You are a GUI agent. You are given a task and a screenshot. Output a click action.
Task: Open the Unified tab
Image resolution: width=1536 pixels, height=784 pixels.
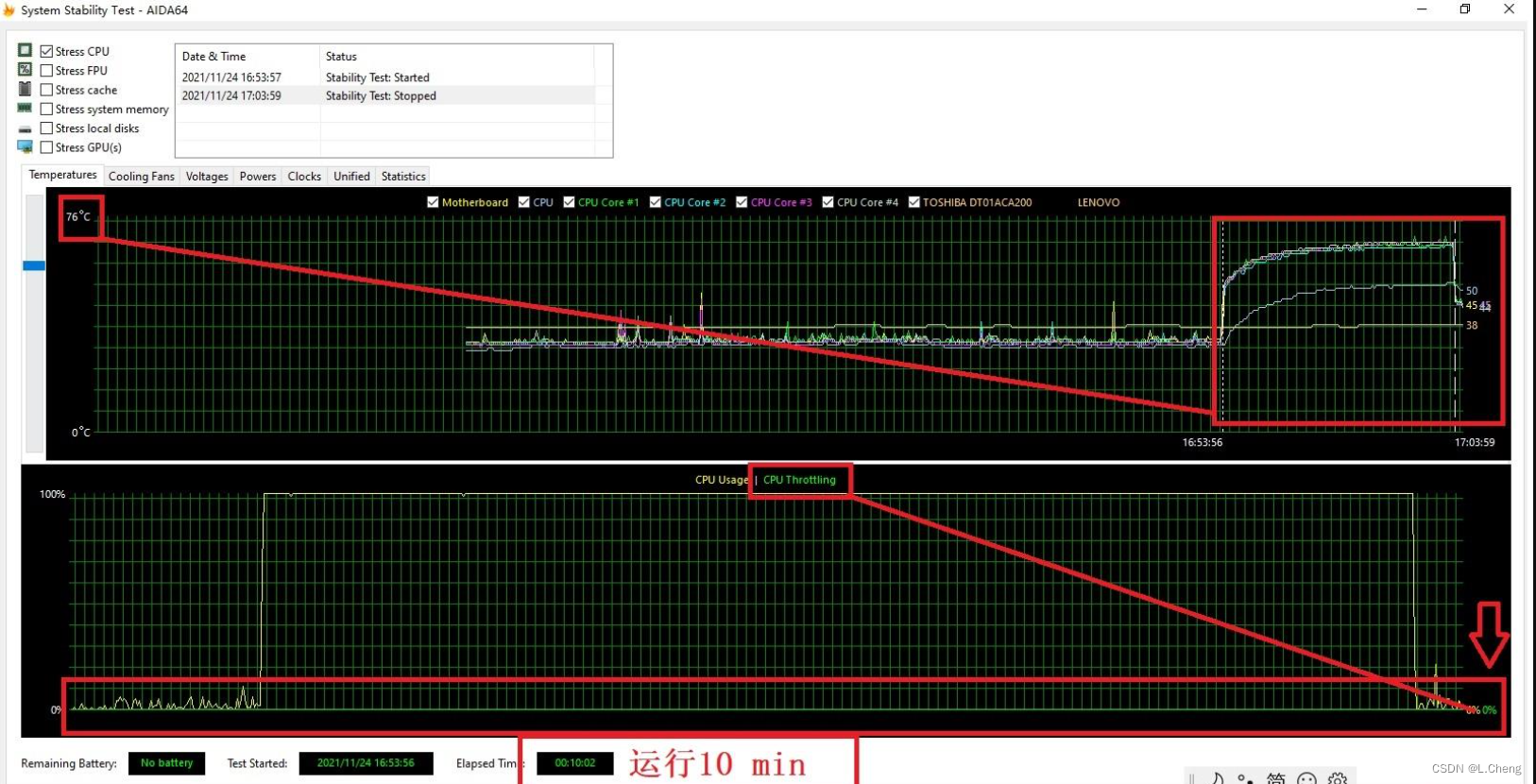(x=351, y=177)
